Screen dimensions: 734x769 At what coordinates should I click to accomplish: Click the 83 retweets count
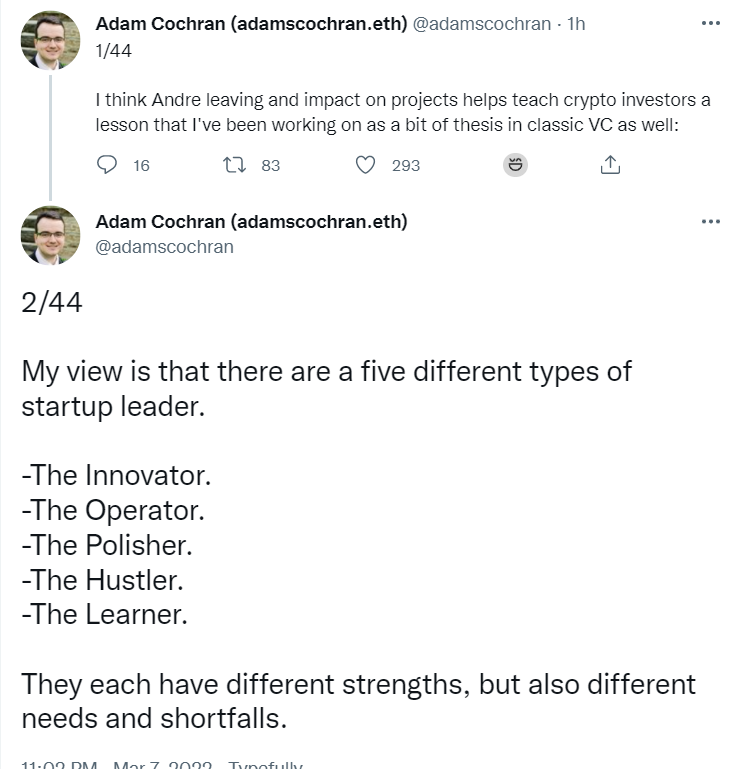click(270, 166)
